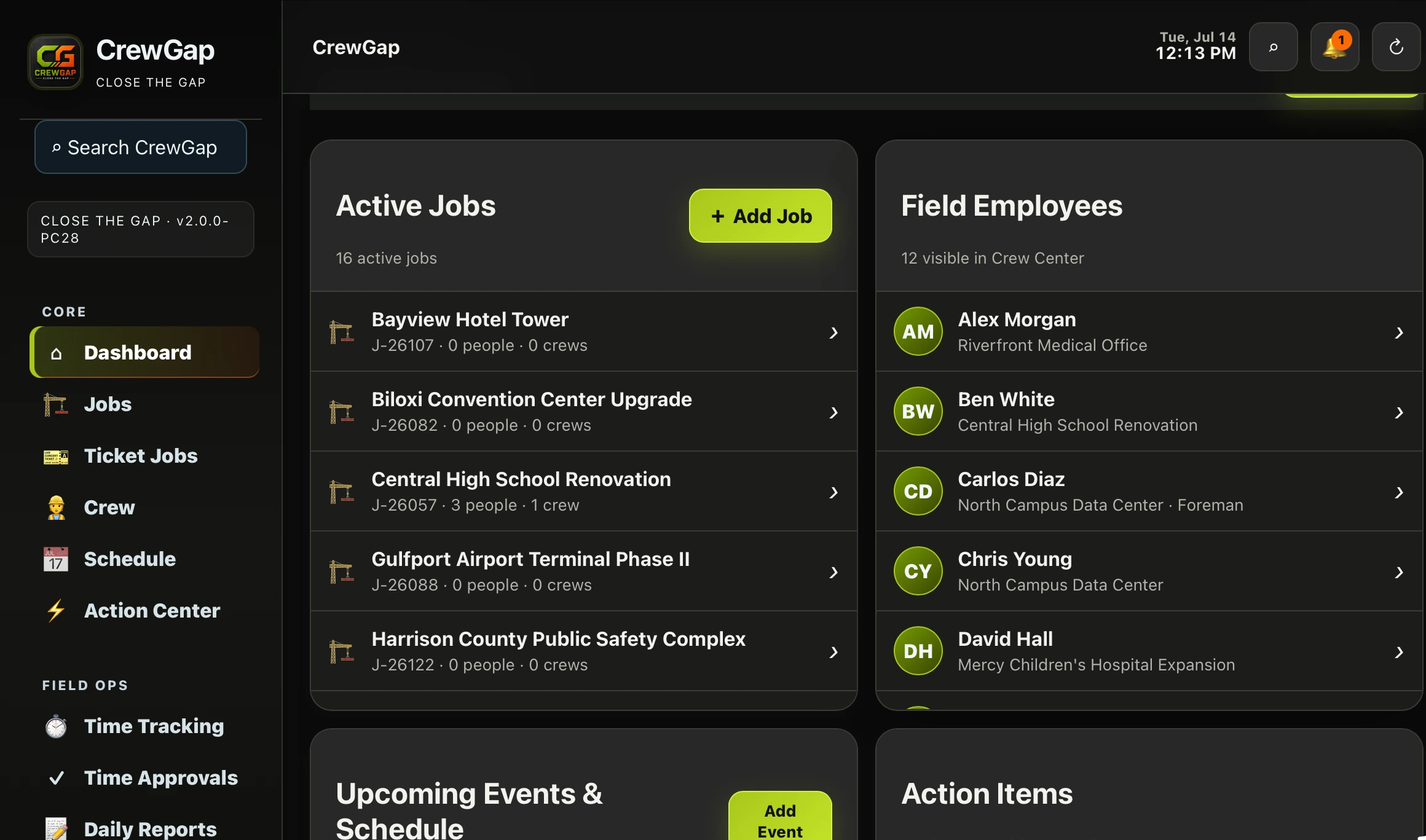Expand Harrison County Public Safety Complex chevron
Viewport: 1426px width, 840px height.
tap(834, 652)
